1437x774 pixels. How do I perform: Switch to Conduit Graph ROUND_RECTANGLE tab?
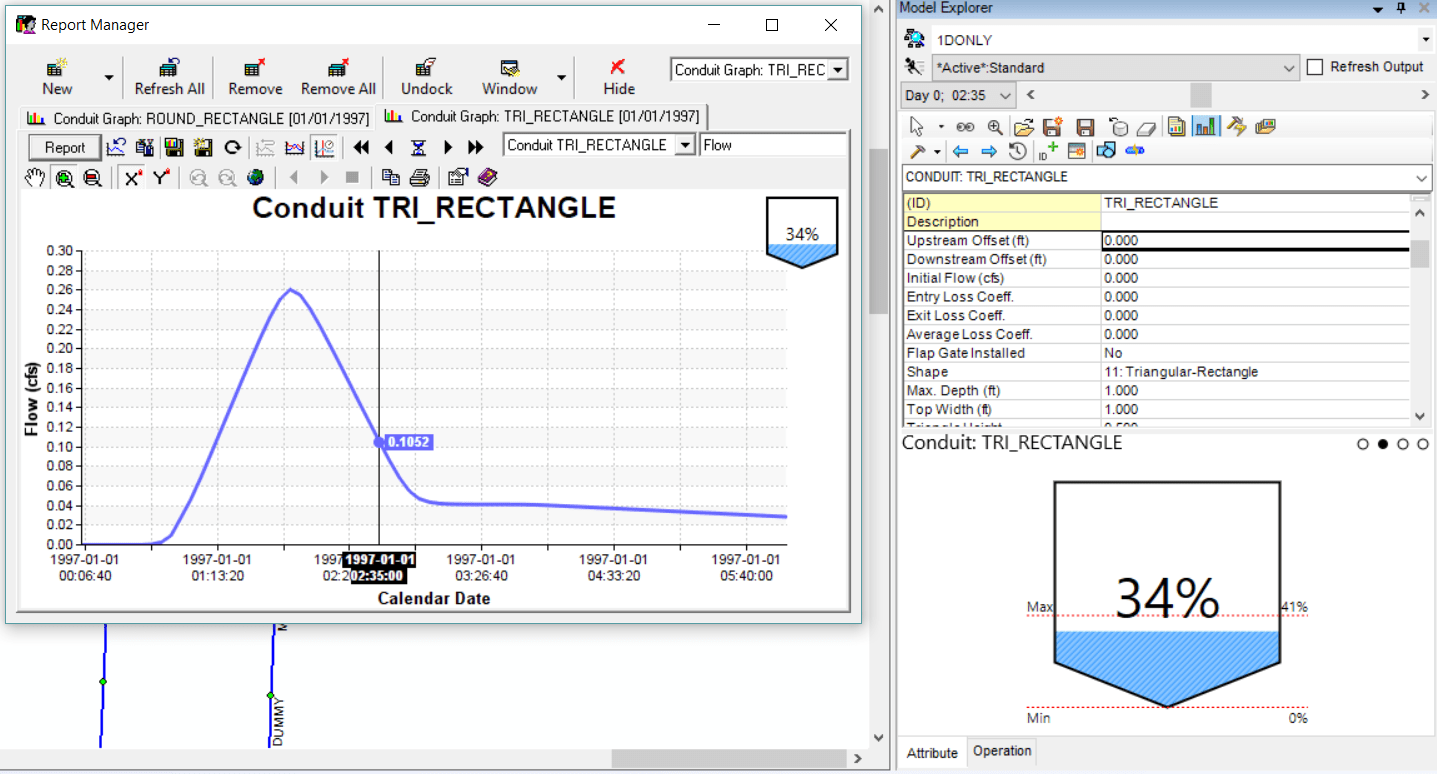(196, 118)
